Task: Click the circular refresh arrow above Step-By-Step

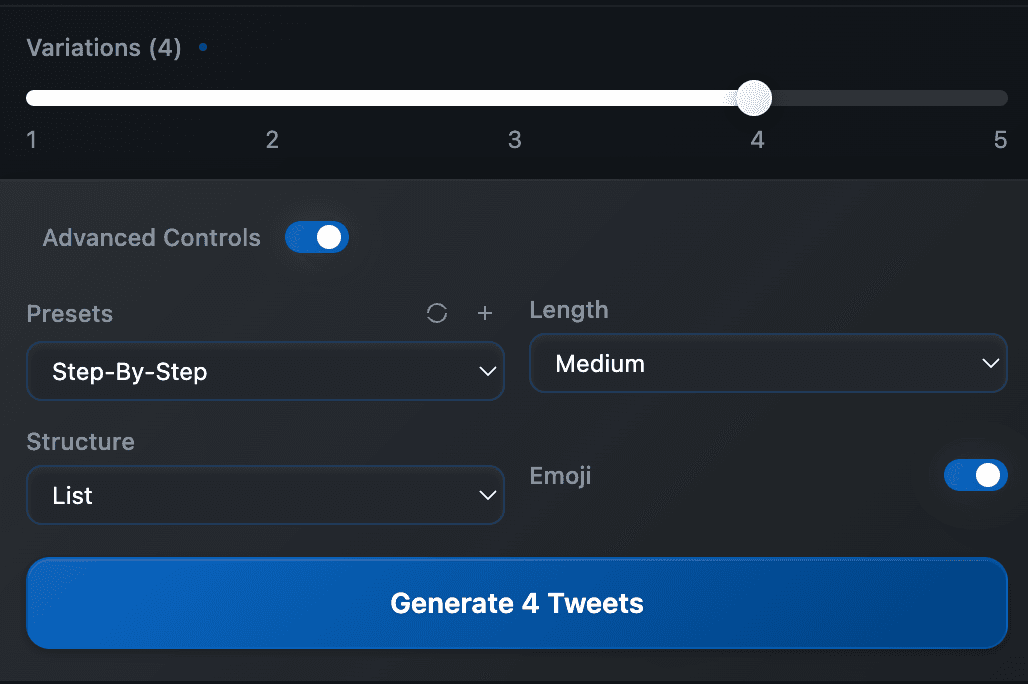Action: click(437, 313)
